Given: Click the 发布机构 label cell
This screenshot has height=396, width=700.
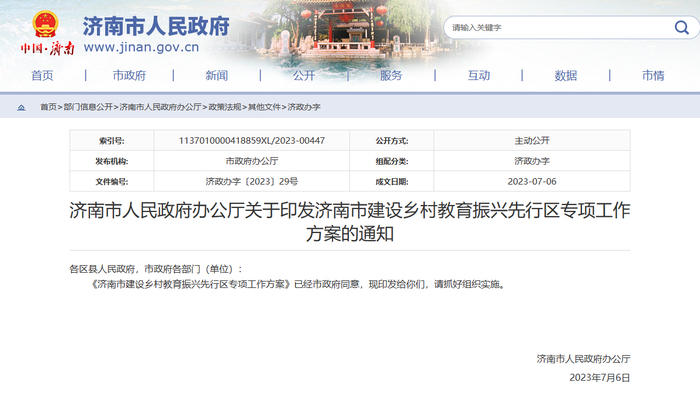Looking at the screenshot, I should (112, 161).
